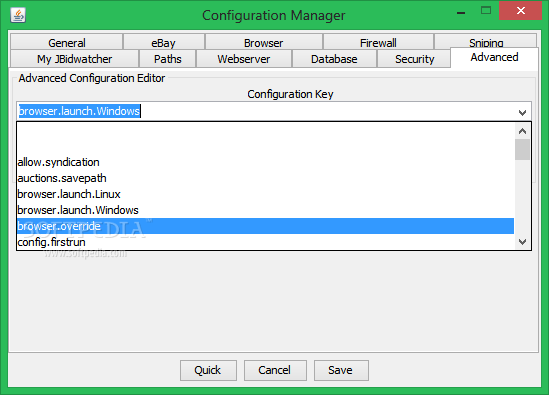Select the Firewall tab
This screenshot has width=549, height=395.
click(x=378, y=42)
